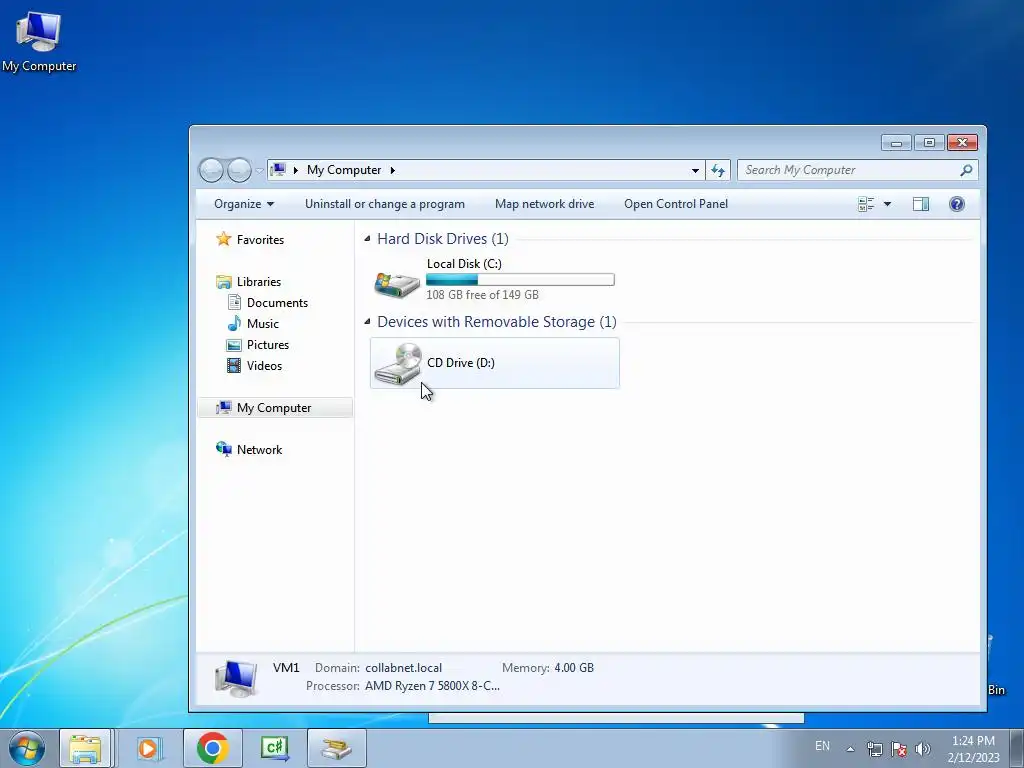Image resolution: width=1024 pixels, height=768 pixels.
Task: Minimize the My Computer window
Action: (x=896, y=142)
